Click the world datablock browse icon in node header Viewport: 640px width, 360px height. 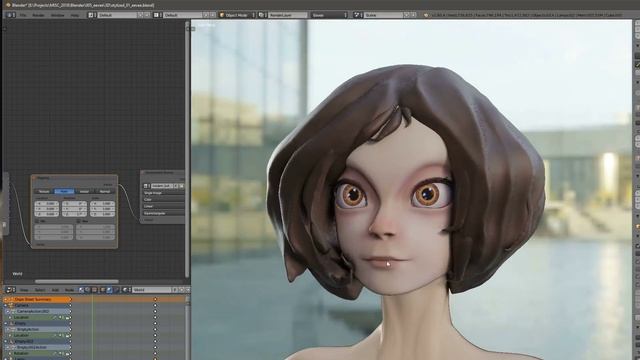[x=127, y=290]
